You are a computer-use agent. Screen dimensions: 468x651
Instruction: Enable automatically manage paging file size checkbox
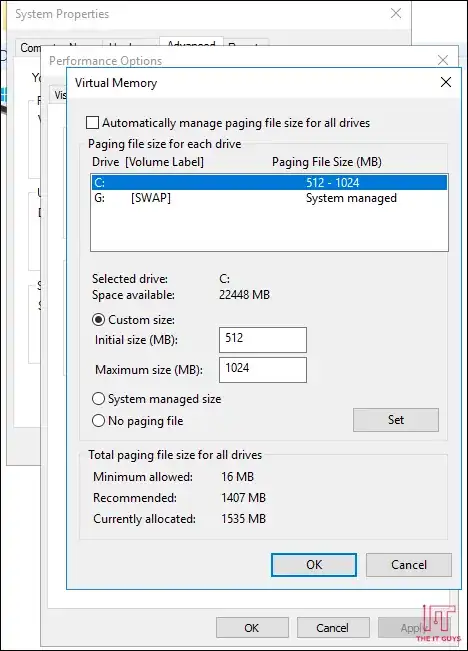pos(92,123)
